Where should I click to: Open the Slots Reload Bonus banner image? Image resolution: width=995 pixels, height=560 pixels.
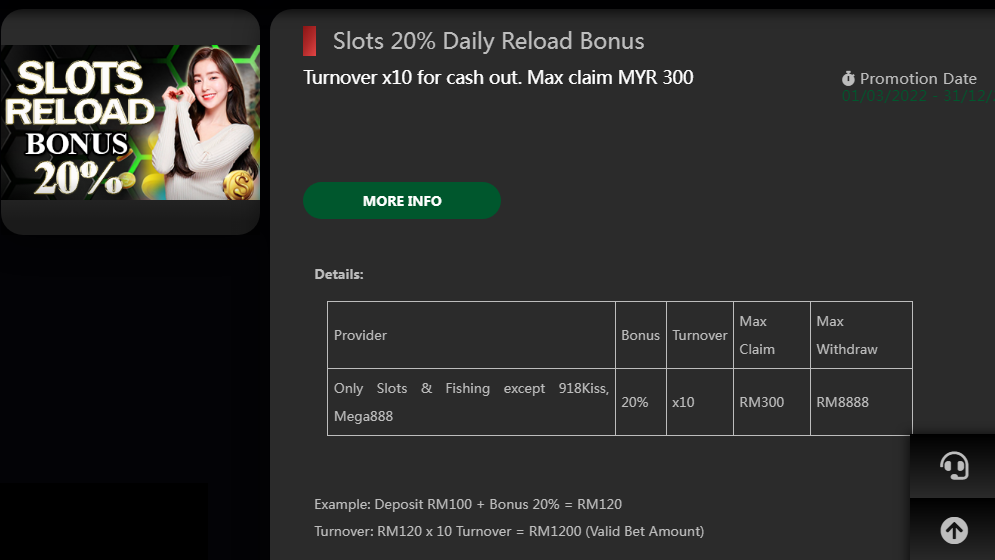130,122
